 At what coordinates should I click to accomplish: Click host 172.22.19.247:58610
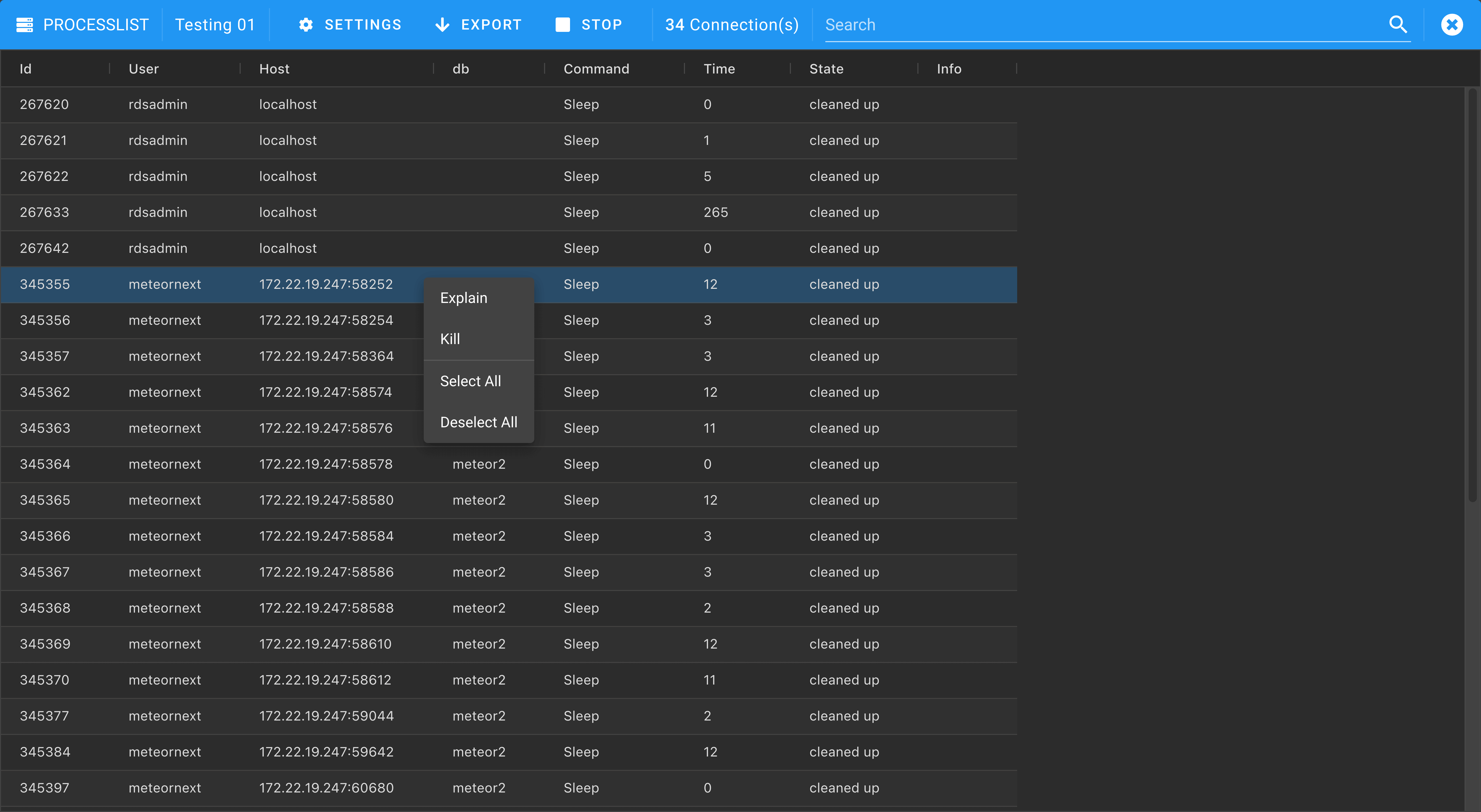[x=326, y=644]
